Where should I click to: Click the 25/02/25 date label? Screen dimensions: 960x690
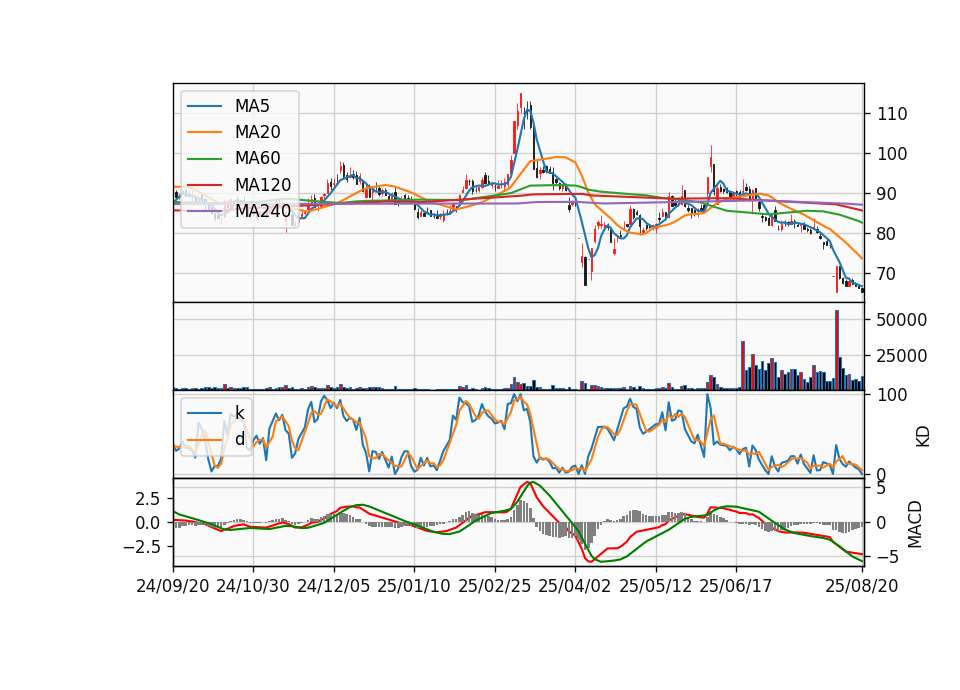[495, 586]
